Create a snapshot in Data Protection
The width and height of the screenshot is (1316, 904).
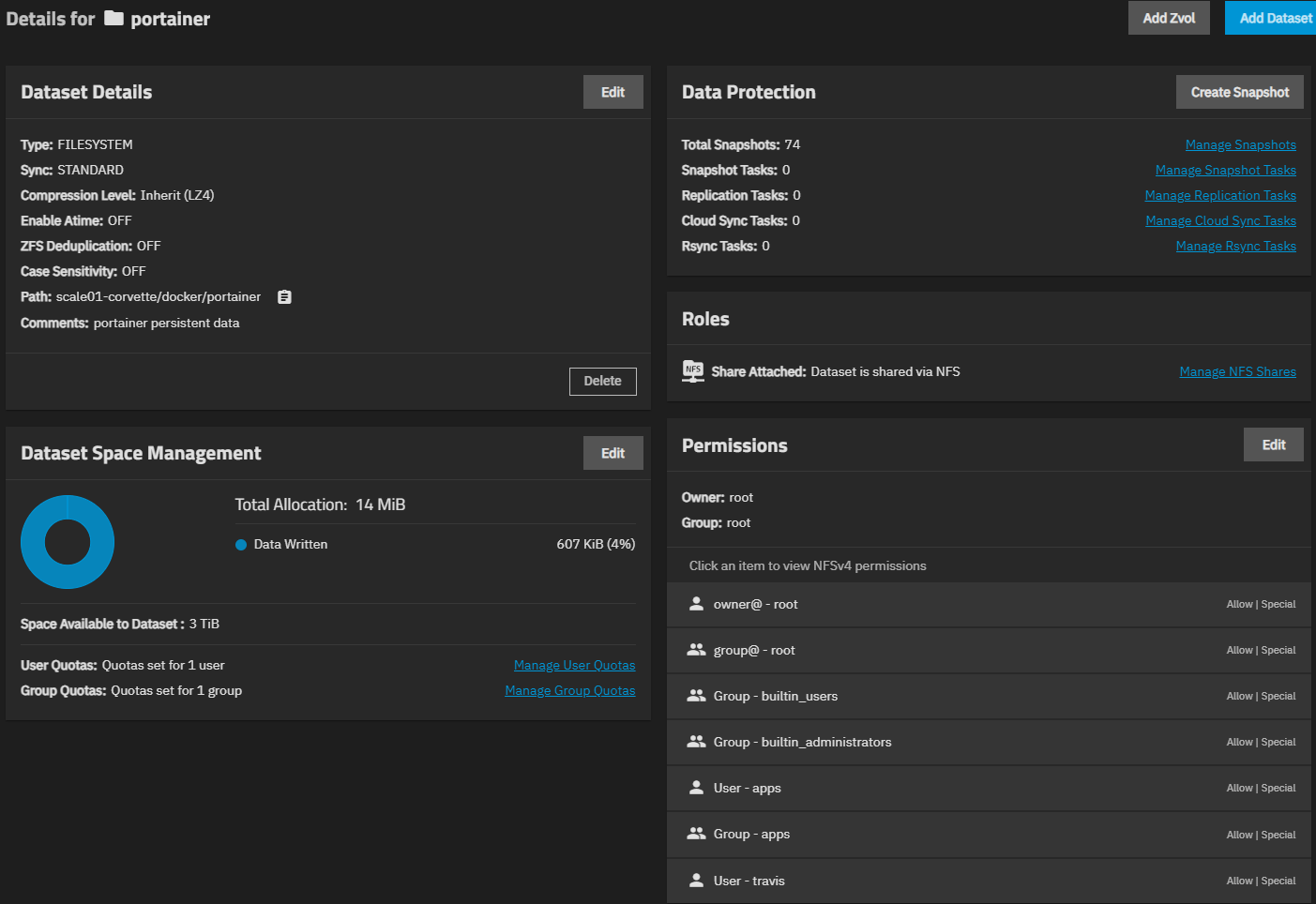click(1240, 92)
